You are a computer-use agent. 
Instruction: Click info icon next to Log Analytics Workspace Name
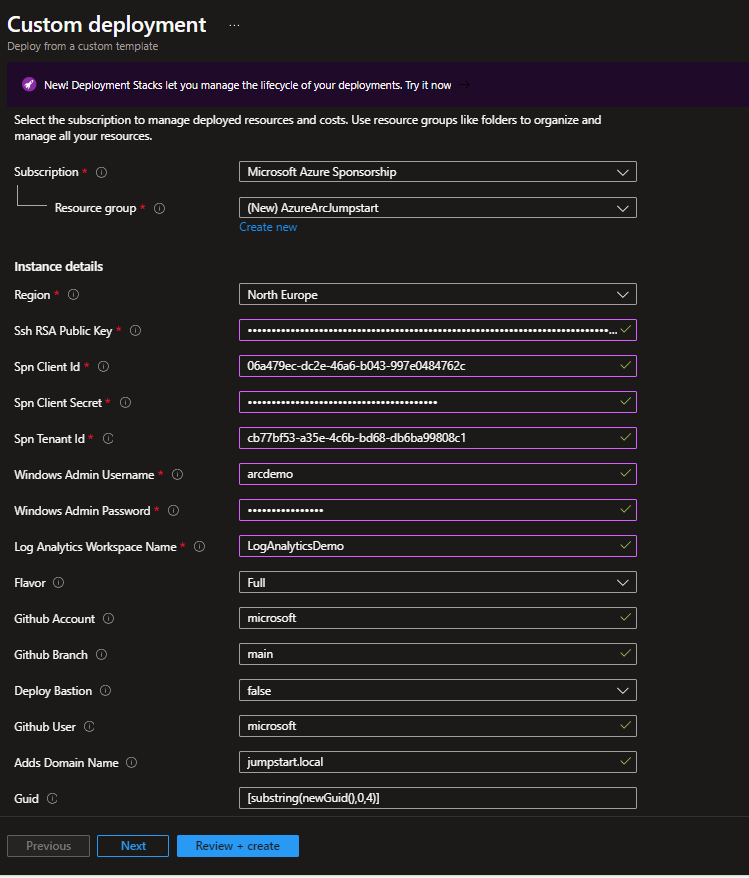point(199,547)
